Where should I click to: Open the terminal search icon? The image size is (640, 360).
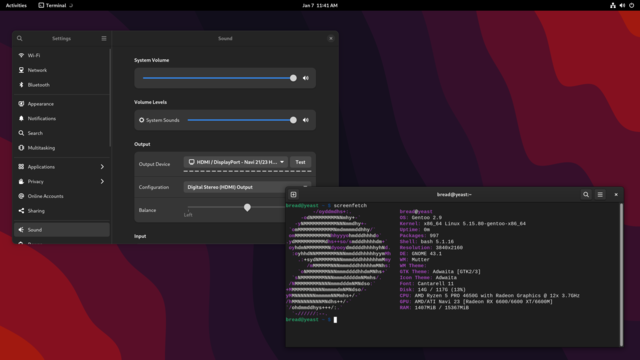[586, 195]
